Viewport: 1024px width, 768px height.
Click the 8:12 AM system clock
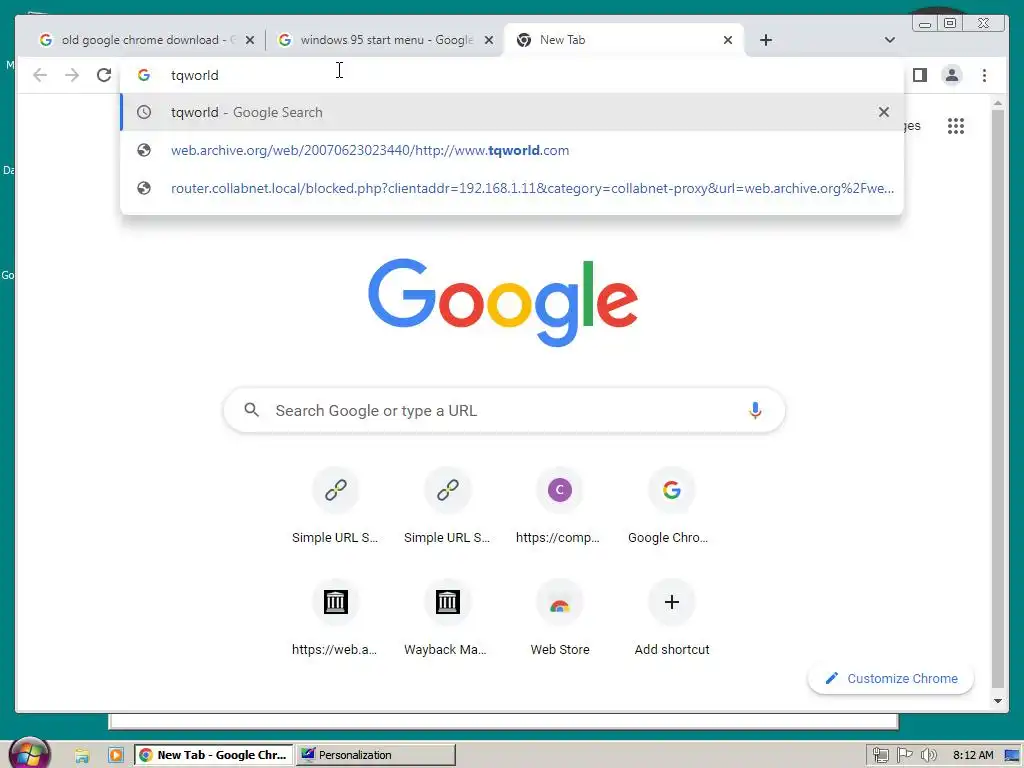pos(973,755)
